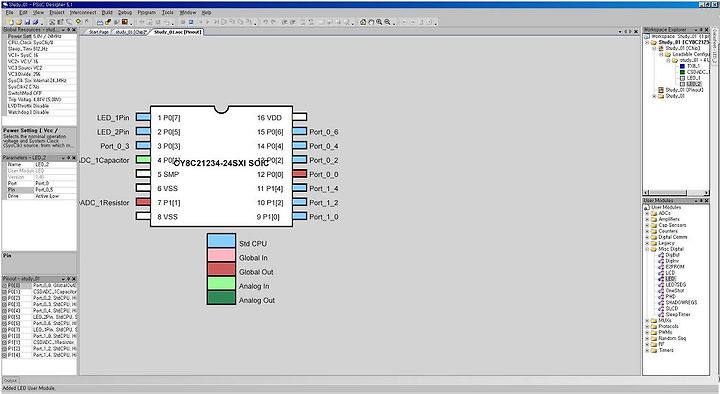This screenshot has width=720, height=394.
Task: Expand the bottom Study_01 folder in Workspace Explorer
Action: (654, 96)
